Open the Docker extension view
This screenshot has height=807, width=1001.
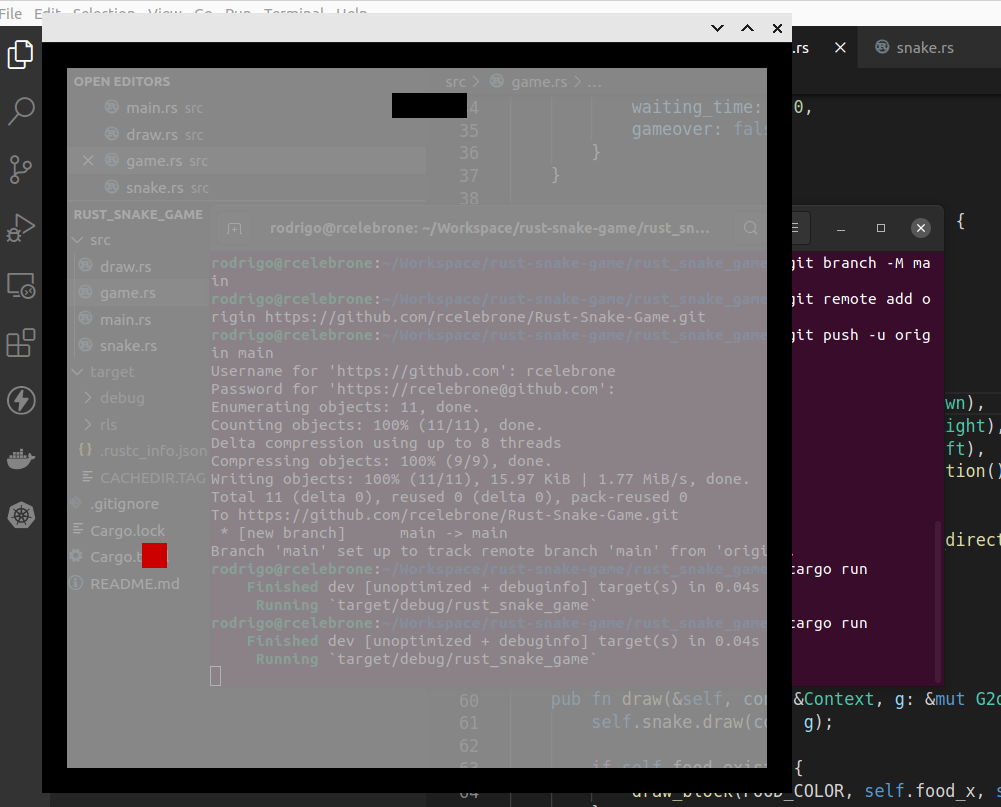coord(21,458)
